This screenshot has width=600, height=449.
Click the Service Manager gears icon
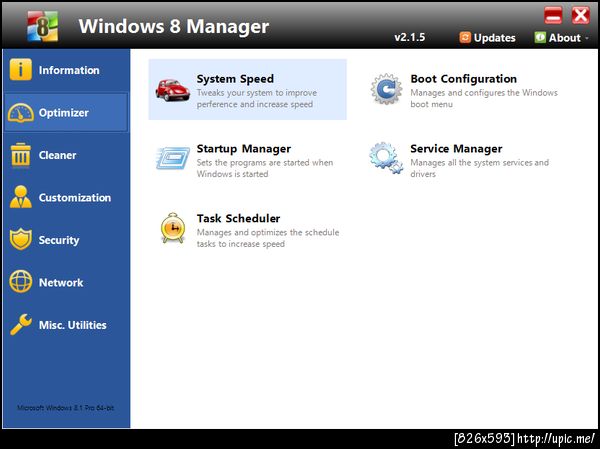386,158
